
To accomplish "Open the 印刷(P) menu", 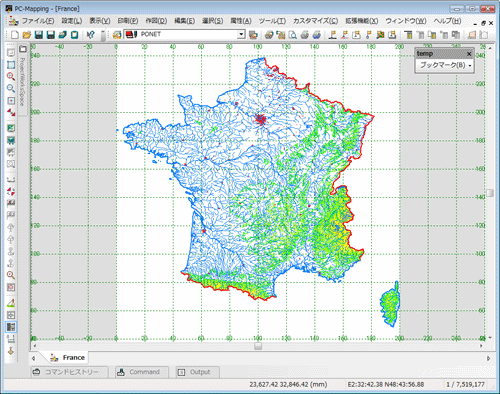I will click(128, 21).
